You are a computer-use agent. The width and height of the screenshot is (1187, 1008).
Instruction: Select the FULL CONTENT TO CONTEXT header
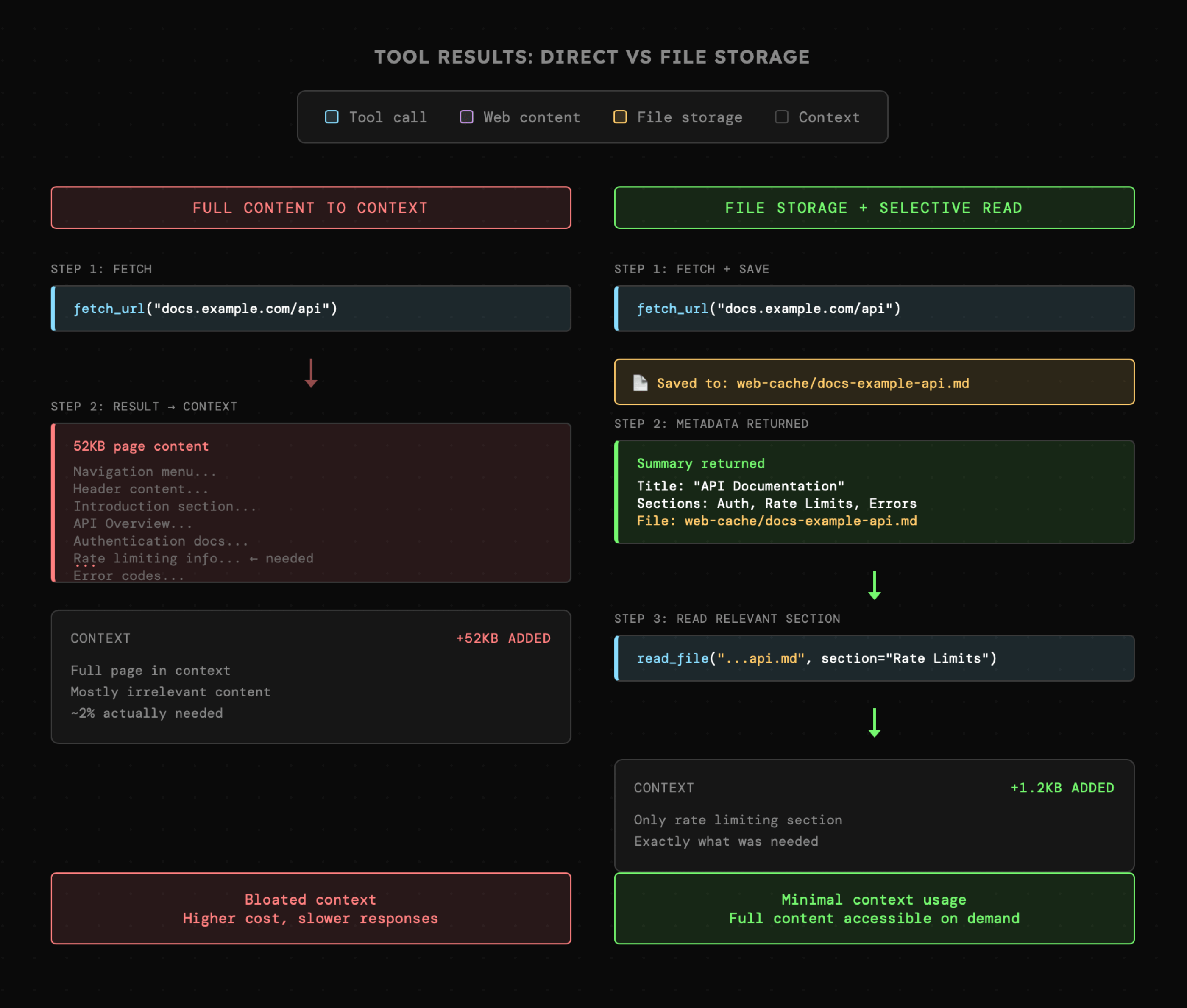pyautogui.click(x=311, y=207)
